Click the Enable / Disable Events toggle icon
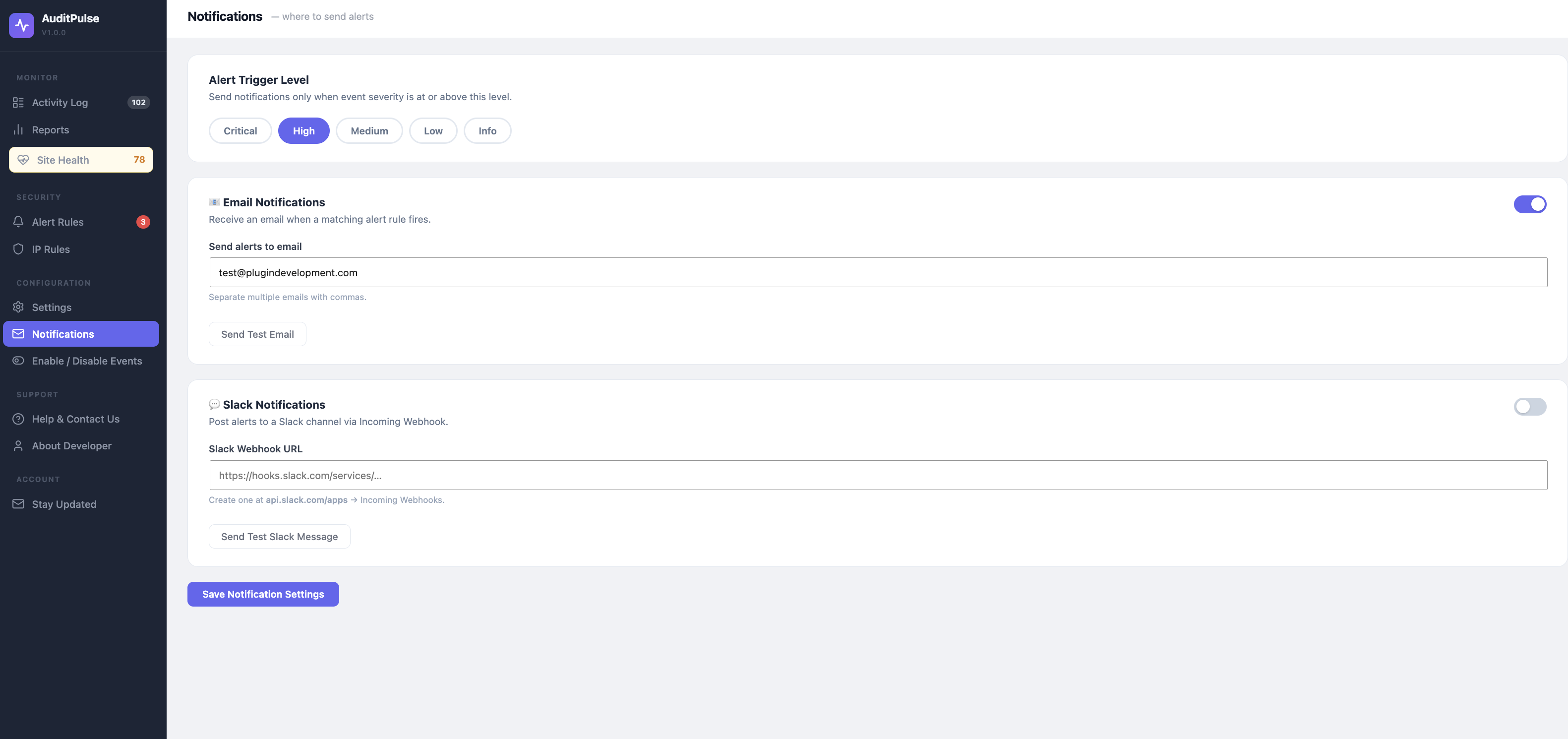 click(18, 361)
